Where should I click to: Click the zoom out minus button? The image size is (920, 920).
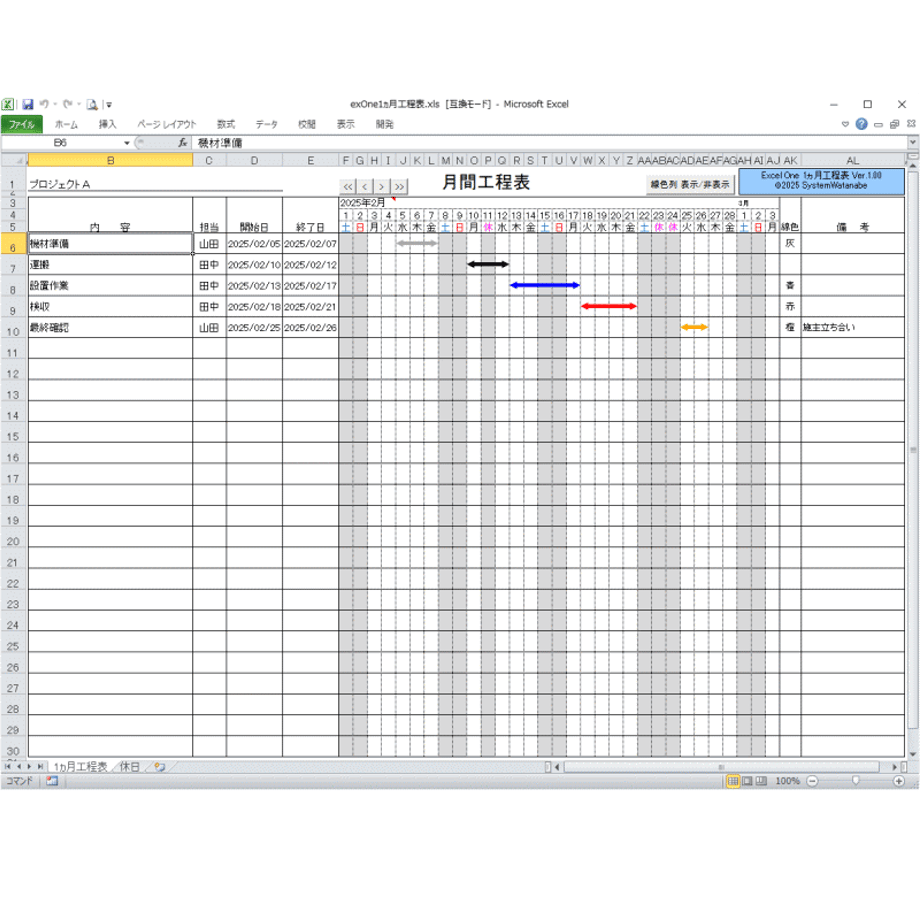[813, 781]
